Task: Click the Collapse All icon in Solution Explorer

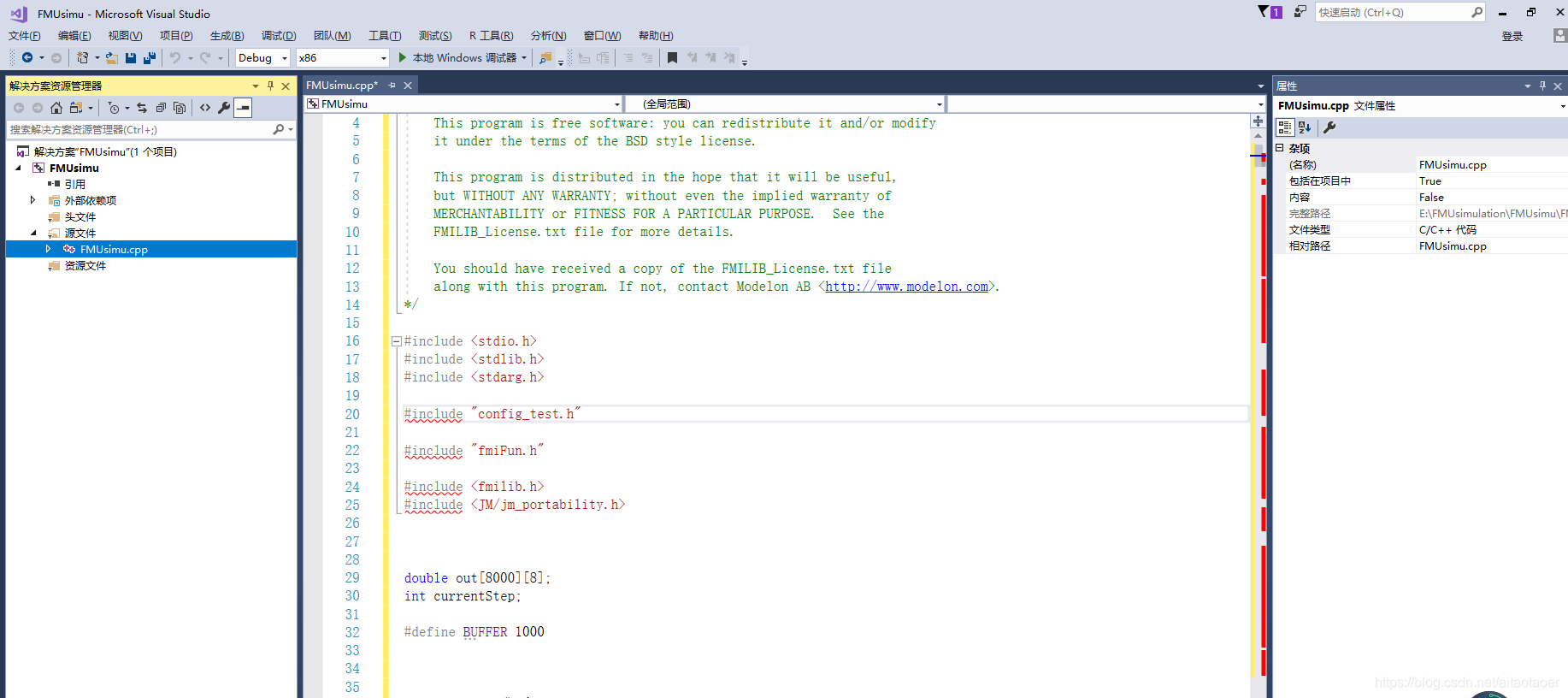Action: point(161,108)
